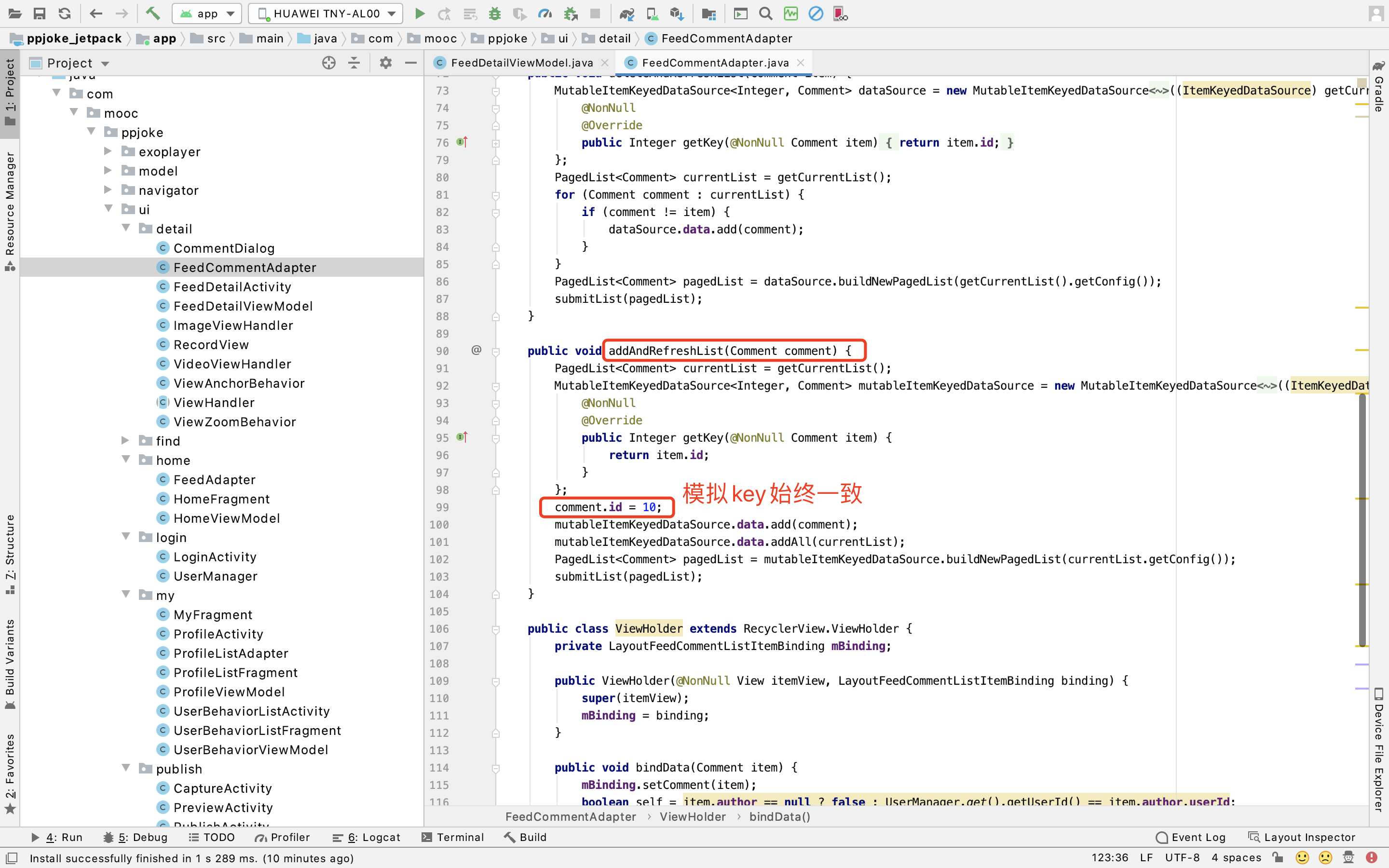Select FeedCommentAdapter.java editor tab
The height and width of the screenshot is (868, 1389).
coord(715,63)
